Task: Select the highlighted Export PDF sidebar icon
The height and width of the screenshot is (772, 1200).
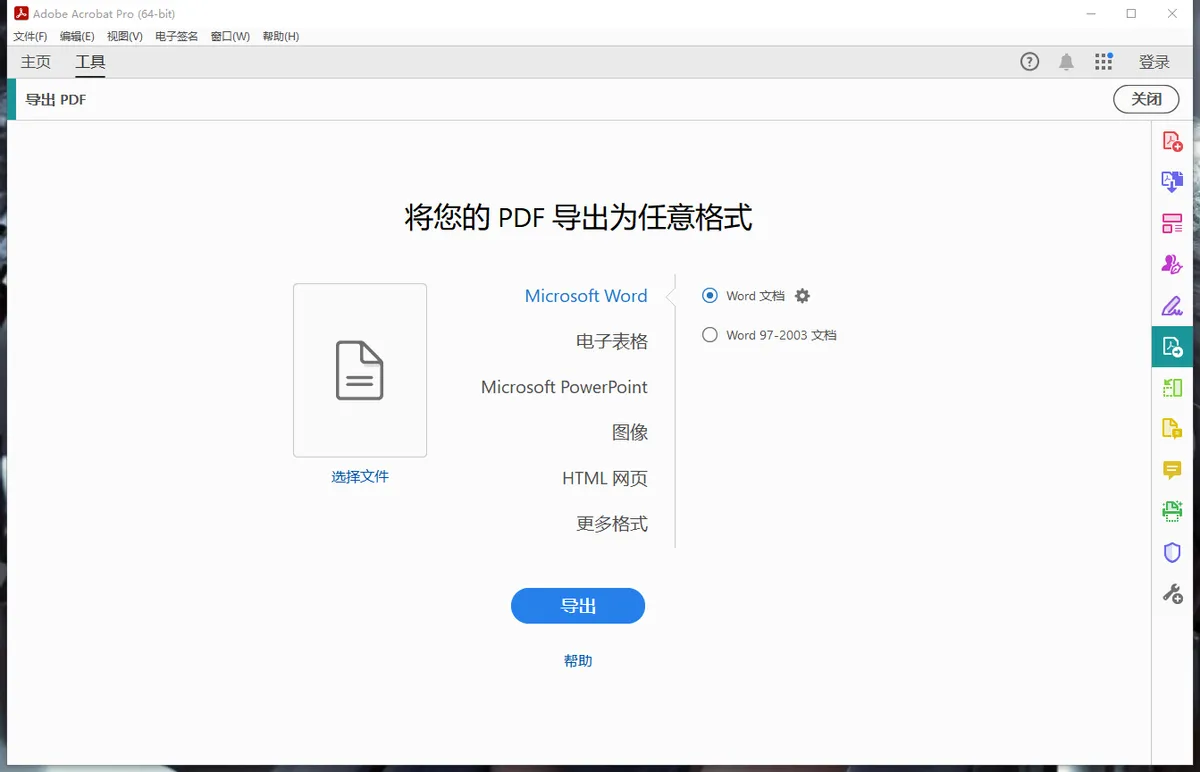Action: (1172, 347)
